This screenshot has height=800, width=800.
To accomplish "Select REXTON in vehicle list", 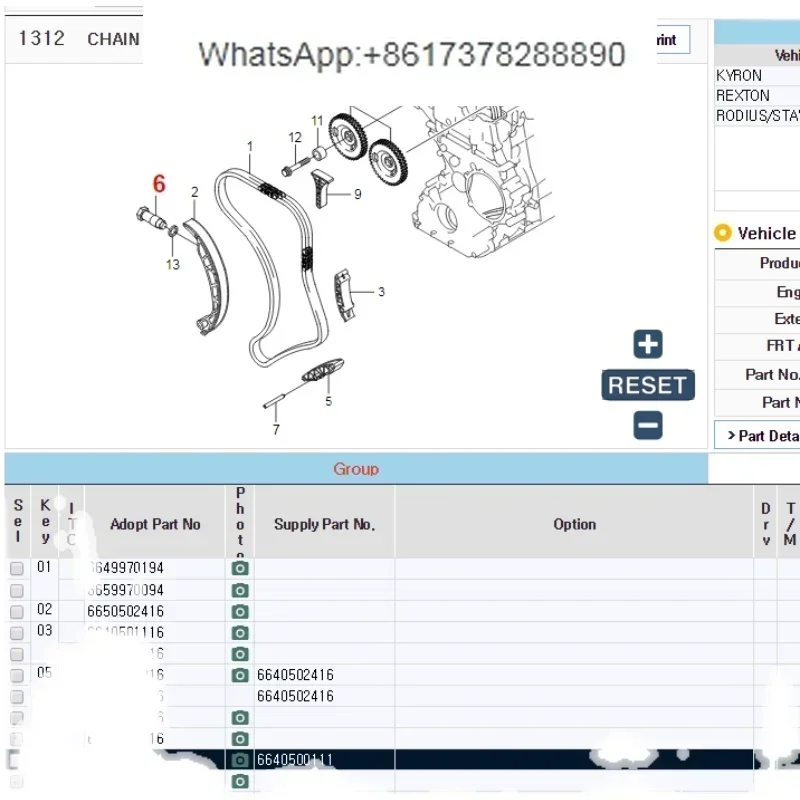I will pos(757,95).
